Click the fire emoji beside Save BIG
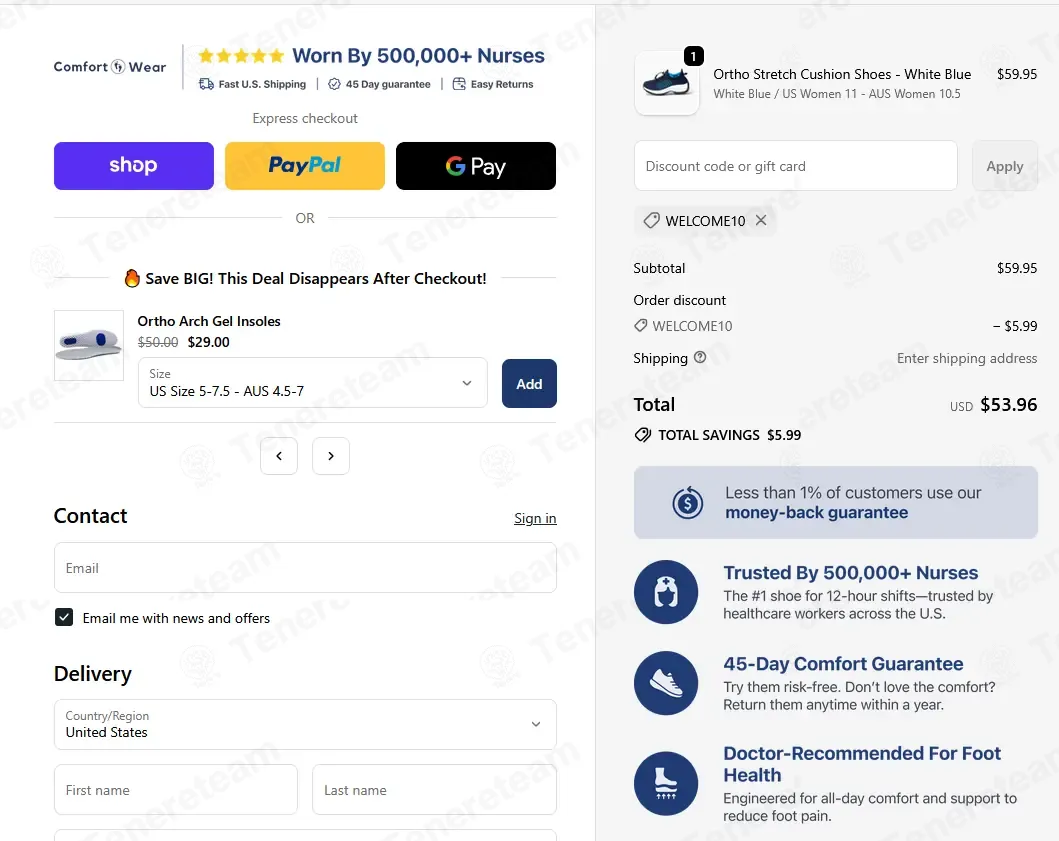This screenshot has width=1059, height=841. point(132,278)
